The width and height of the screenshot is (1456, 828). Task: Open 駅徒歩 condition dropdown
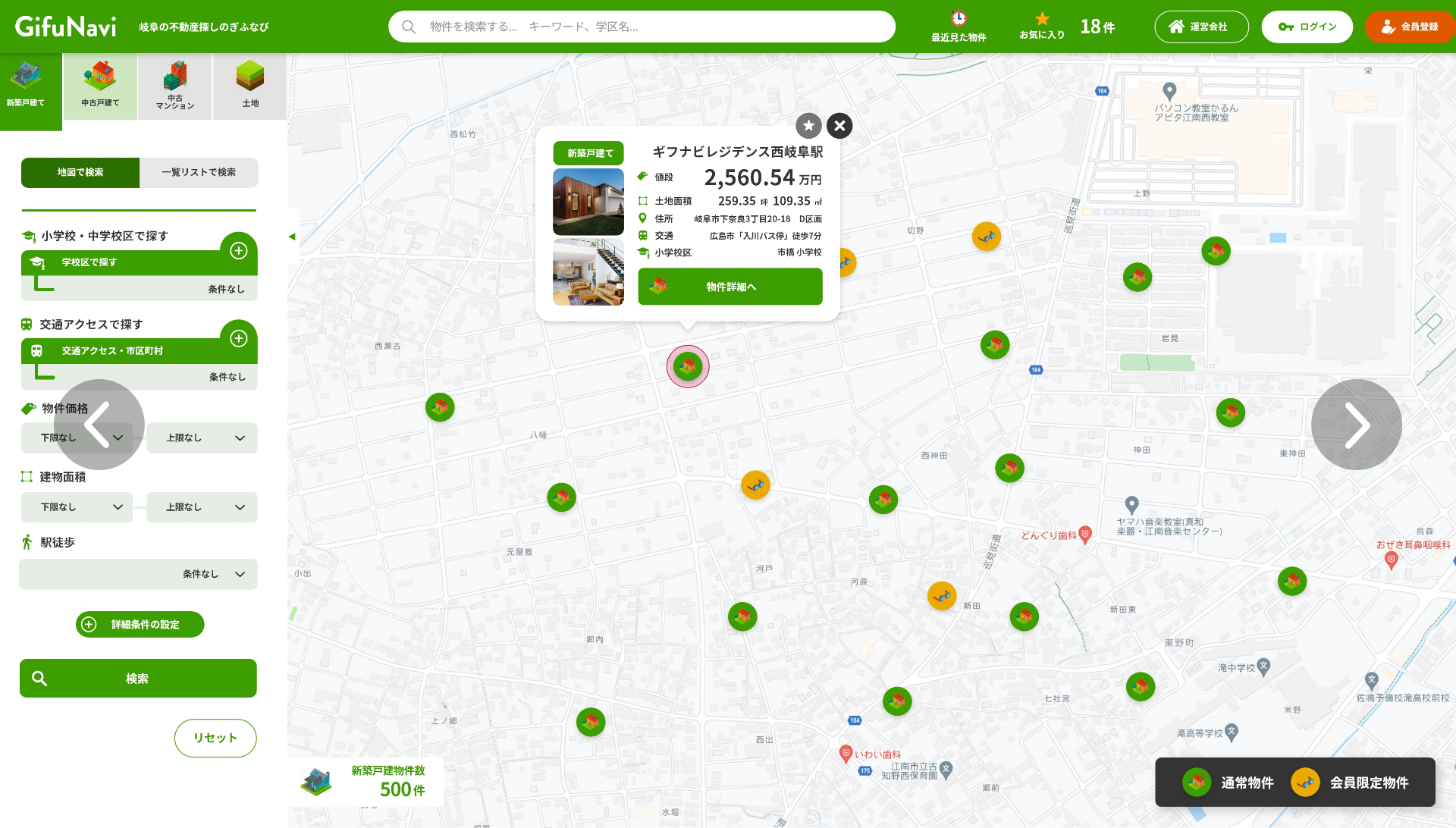(x=138, y=575)
